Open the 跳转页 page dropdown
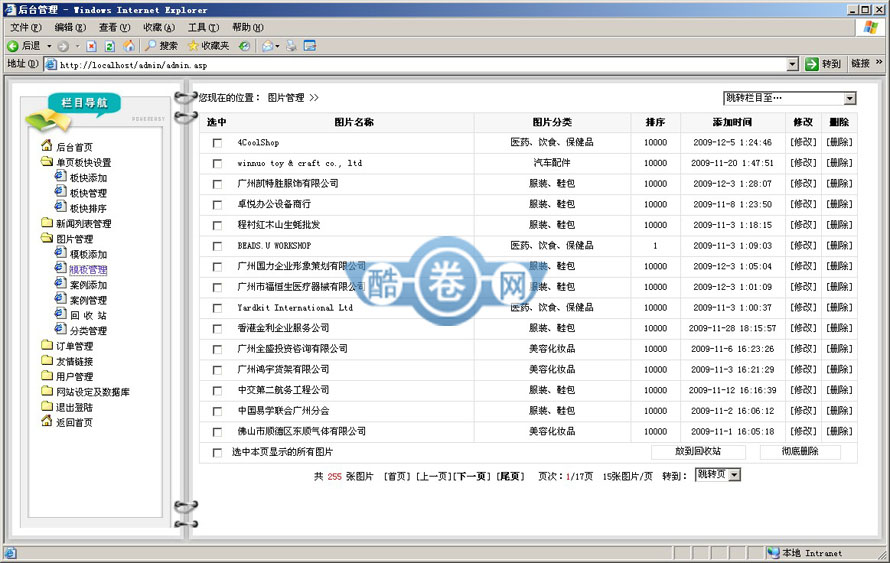Screen dimensions: 890x563 (x=718, y=475)
